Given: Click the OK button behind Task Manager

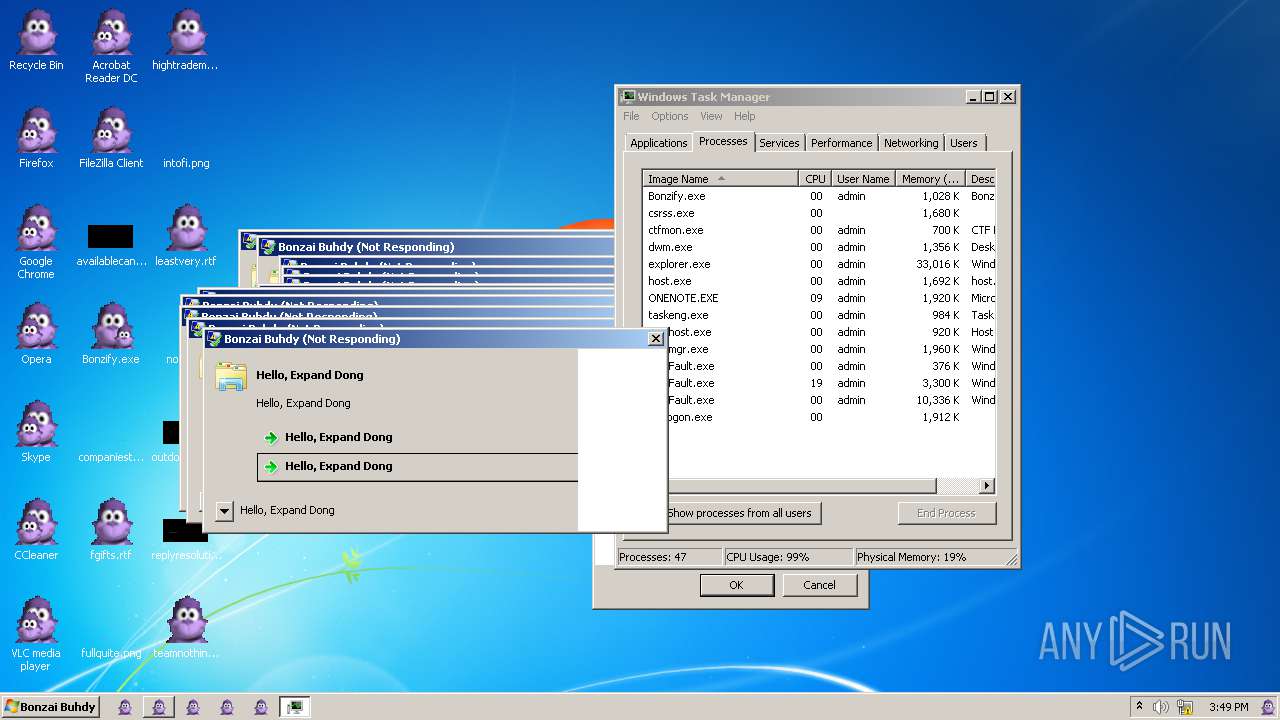Looking at the screenshot, I should [x=737, y=585].
